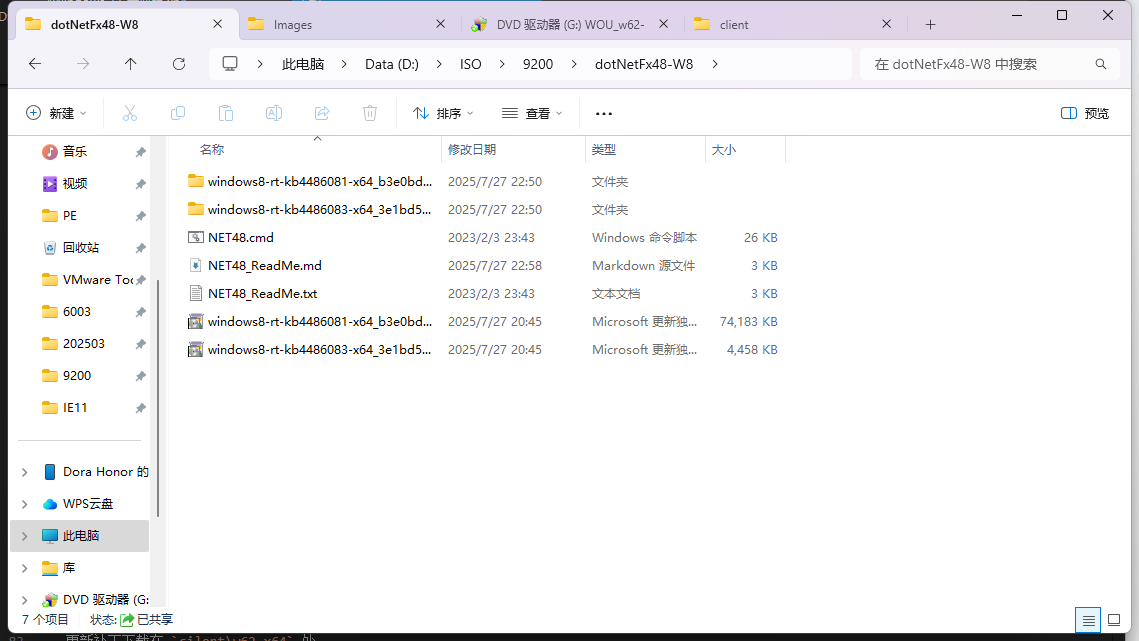Open 9200 folder in sidebar

coord(67,376)
